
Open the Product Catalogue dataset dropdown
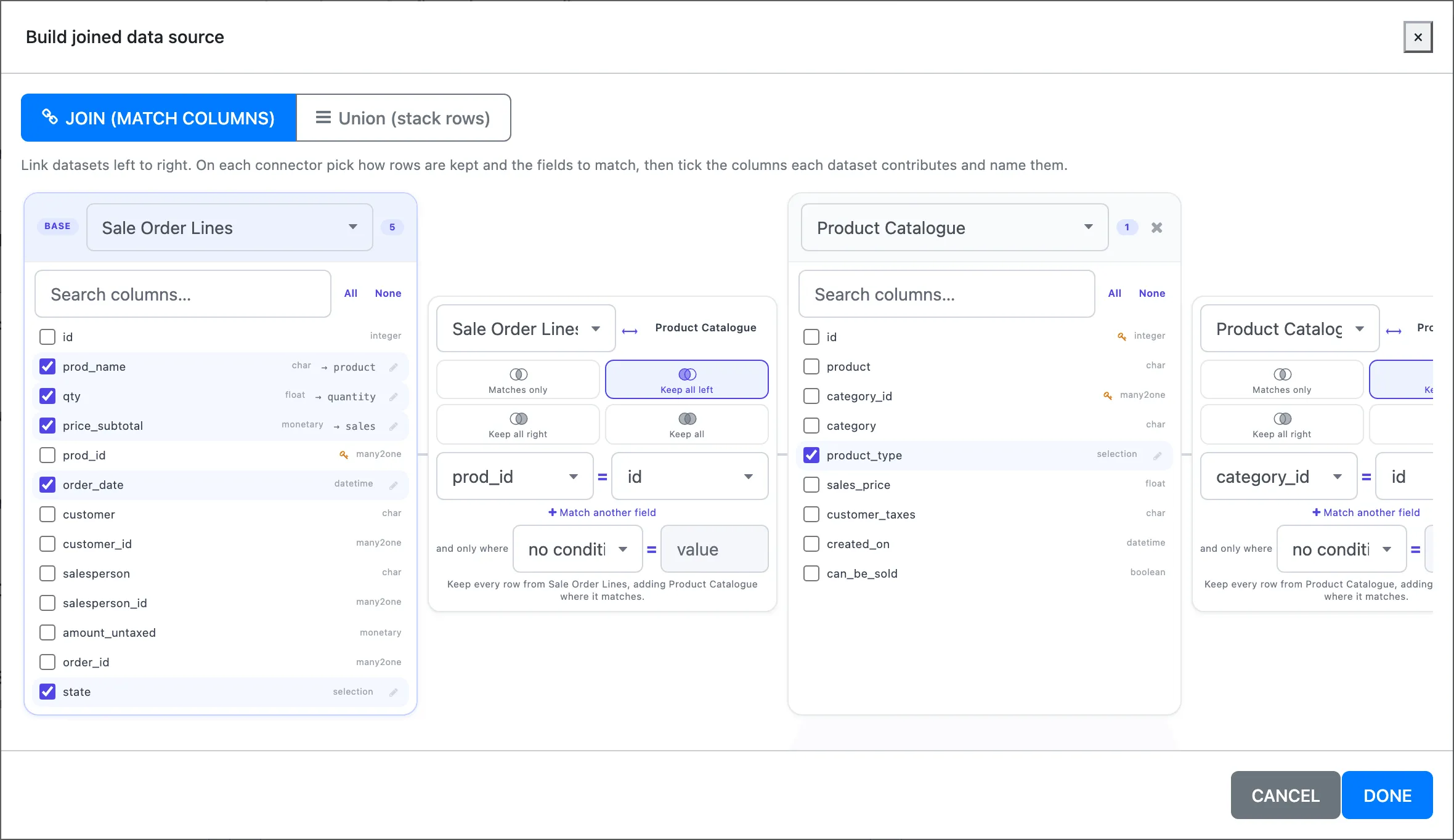point(954,227)
